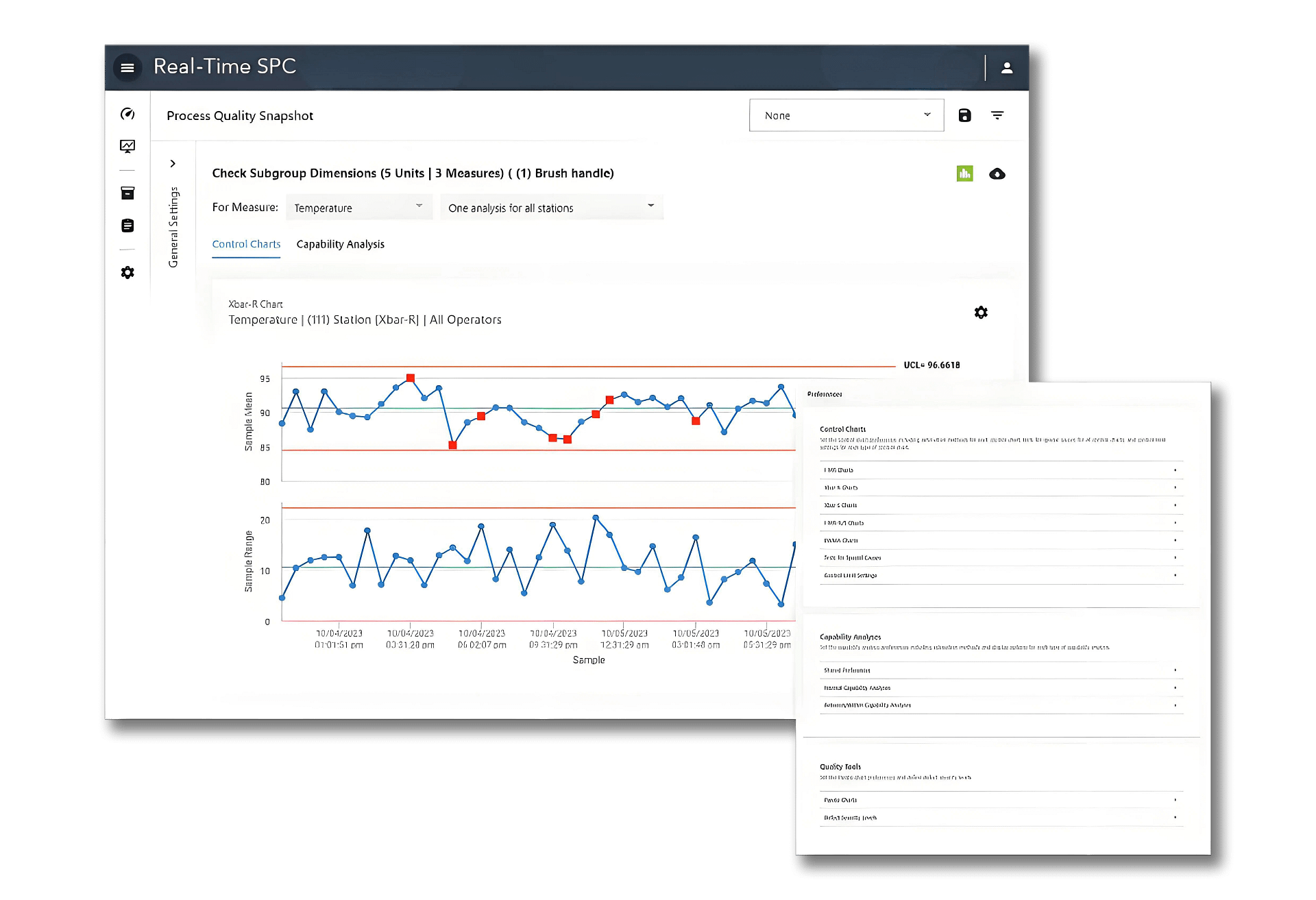The height and width of the screenshot is (900, 1316).
Task: Open the gear settings on the Xbar-R chart
Action: 981,312
